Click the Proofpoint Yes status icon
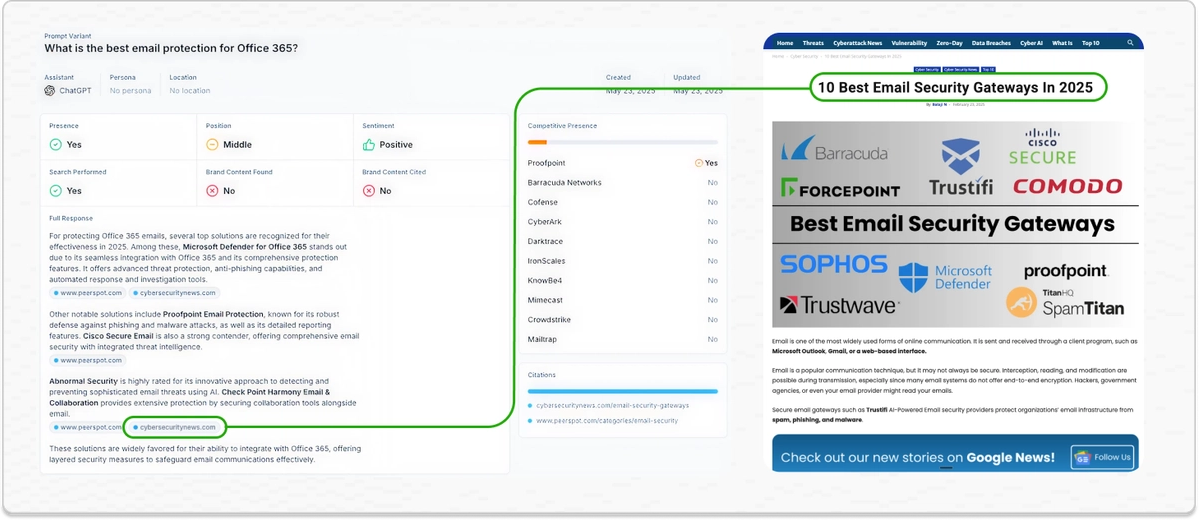The image size is (1199, 520). pyautogui.click(x=698, y=163)
